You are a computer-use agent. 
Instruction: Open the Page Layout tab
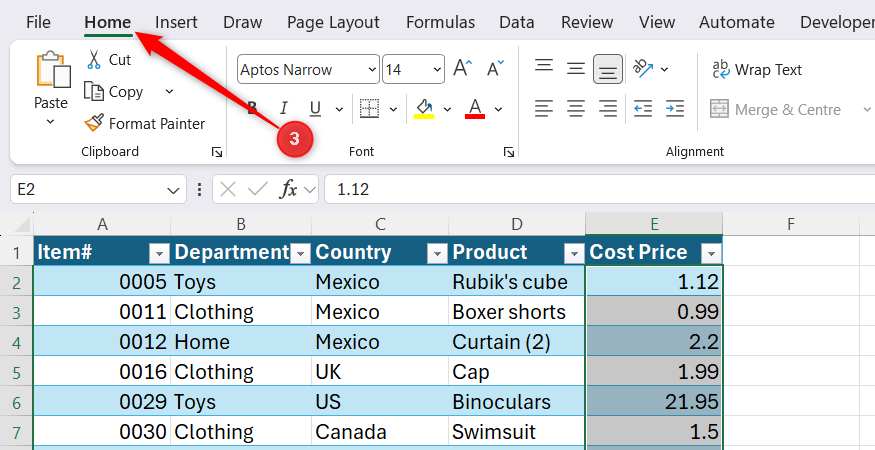pos(333,22)
